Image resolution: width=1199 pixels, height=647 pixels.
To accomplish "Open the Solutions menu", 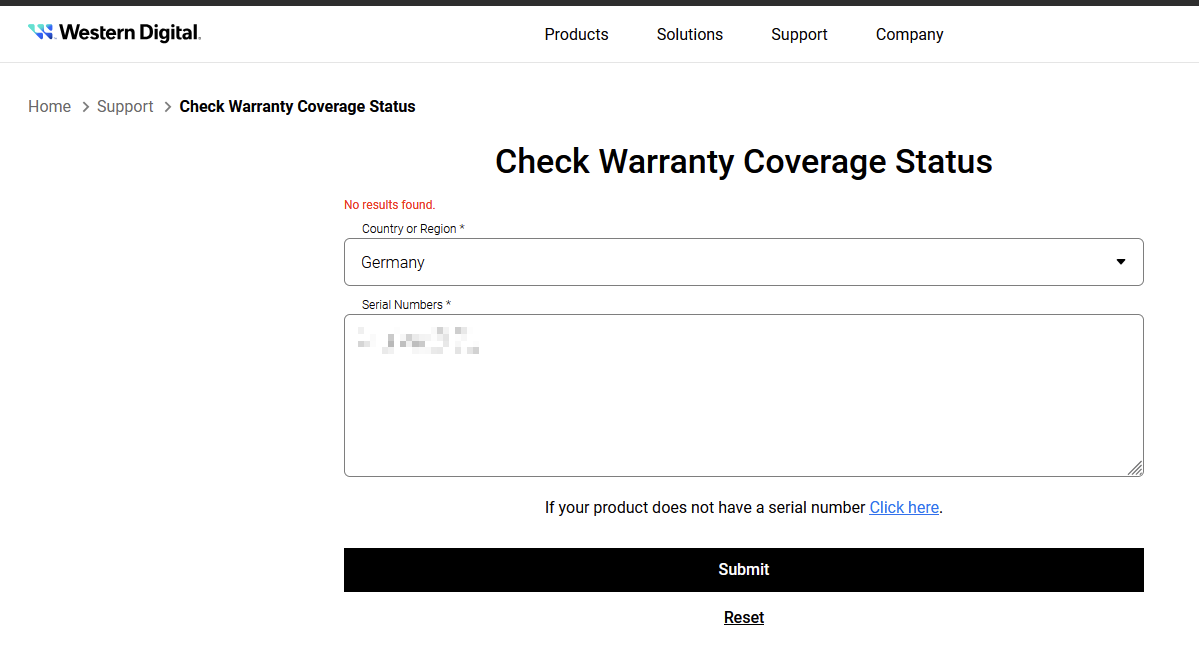I will click(690, 34).
